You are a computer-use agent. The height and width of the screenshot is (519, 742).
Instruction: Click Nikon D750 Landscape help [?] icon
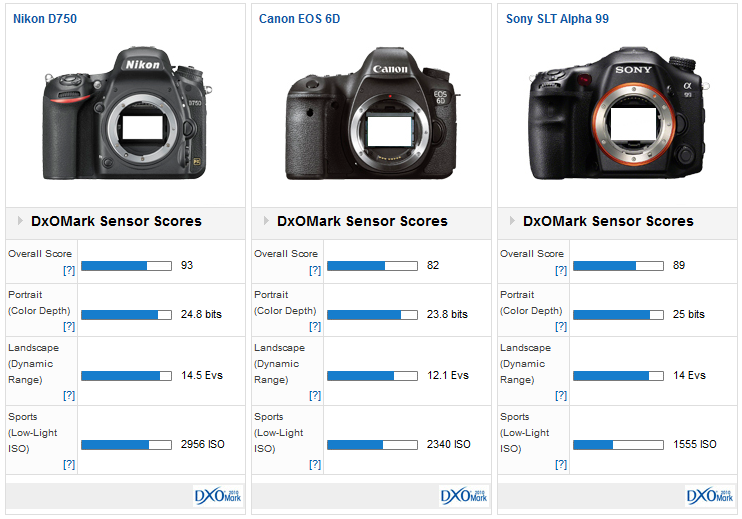pos(69,395)
